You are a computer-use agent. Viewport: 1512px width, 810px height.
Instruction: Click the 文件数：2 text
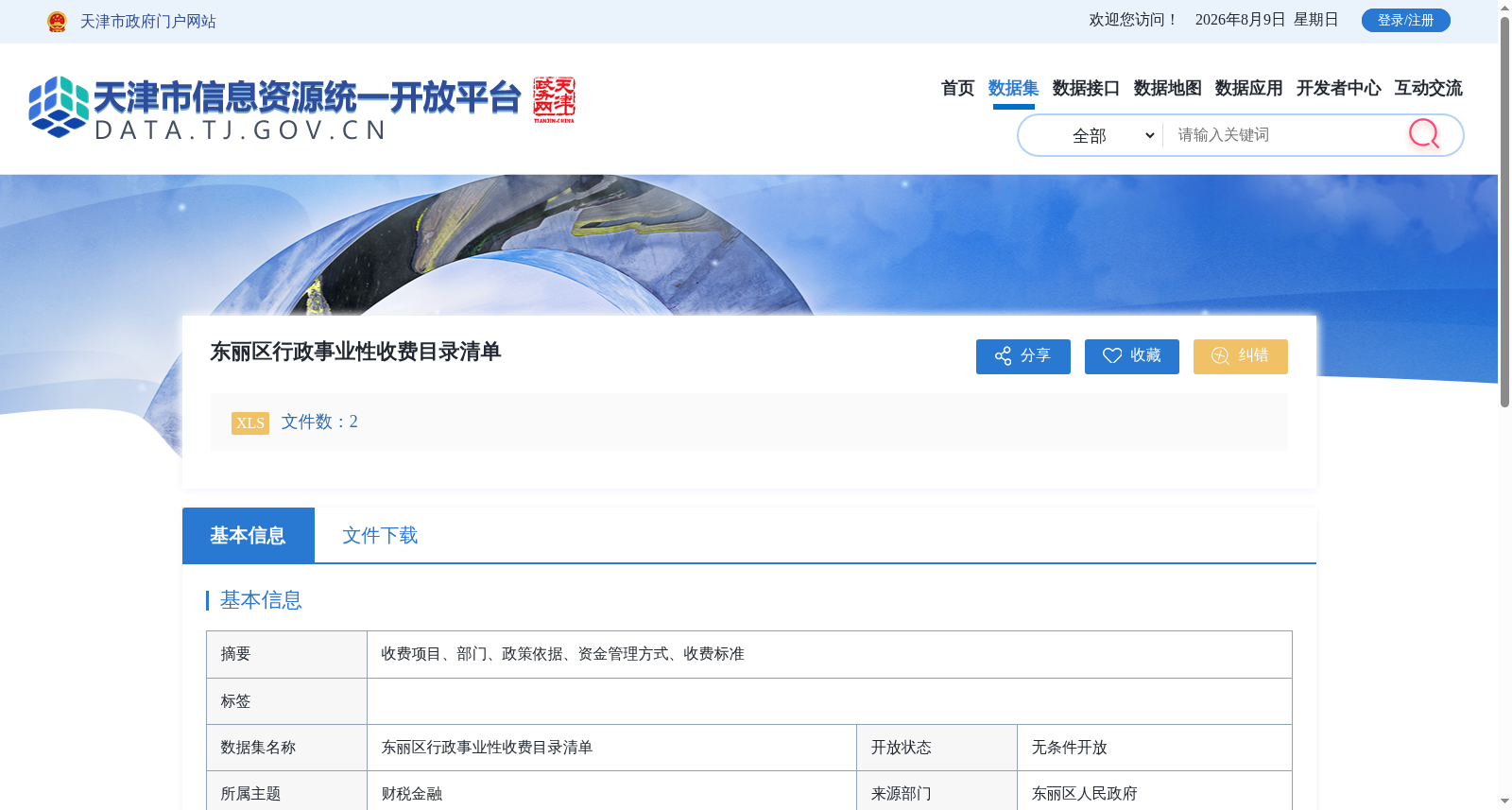point(319,422)
